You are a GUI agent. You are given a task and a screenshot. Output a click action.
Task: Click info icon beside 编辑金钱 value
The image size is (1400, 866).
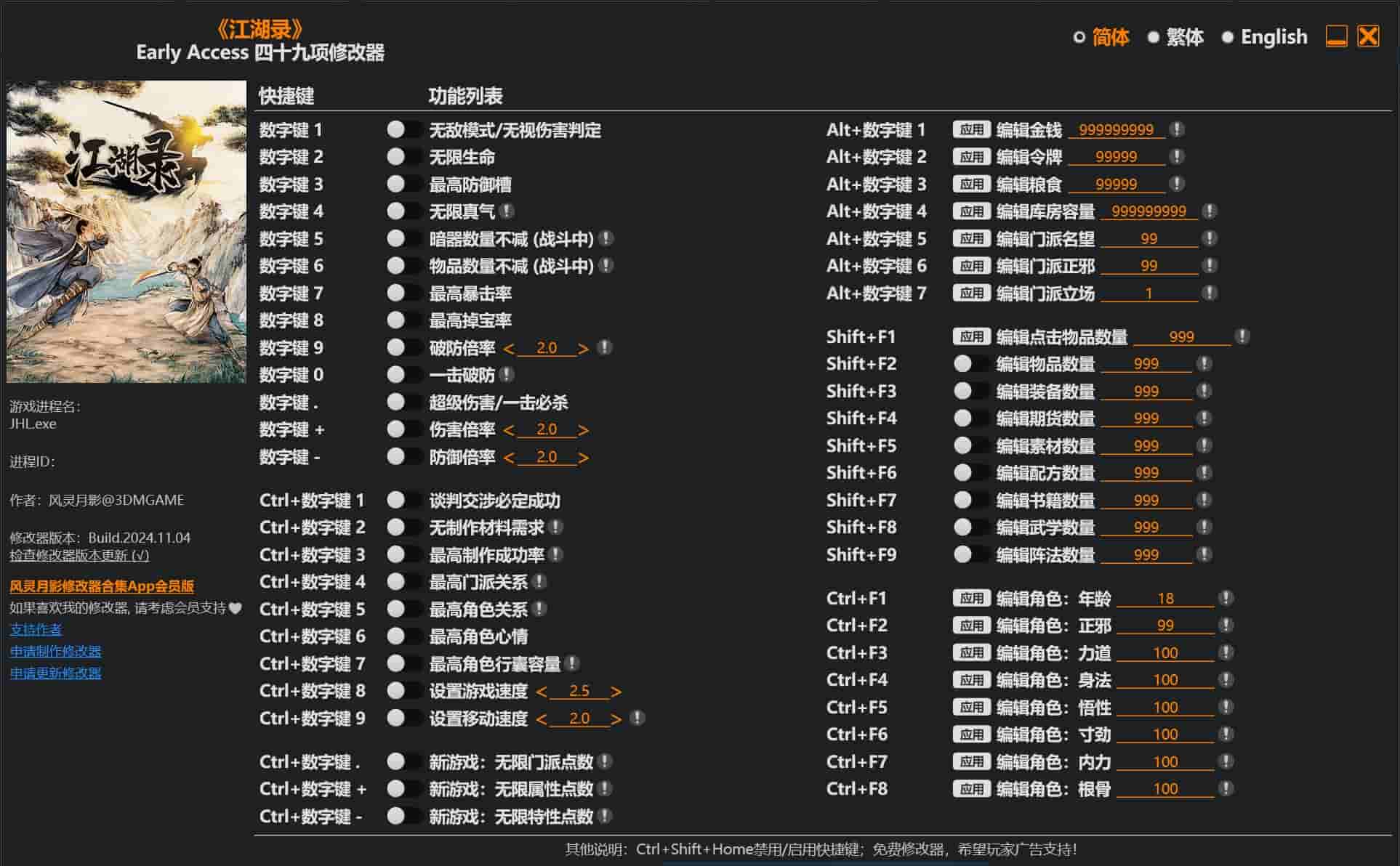tap(1177, 129)
